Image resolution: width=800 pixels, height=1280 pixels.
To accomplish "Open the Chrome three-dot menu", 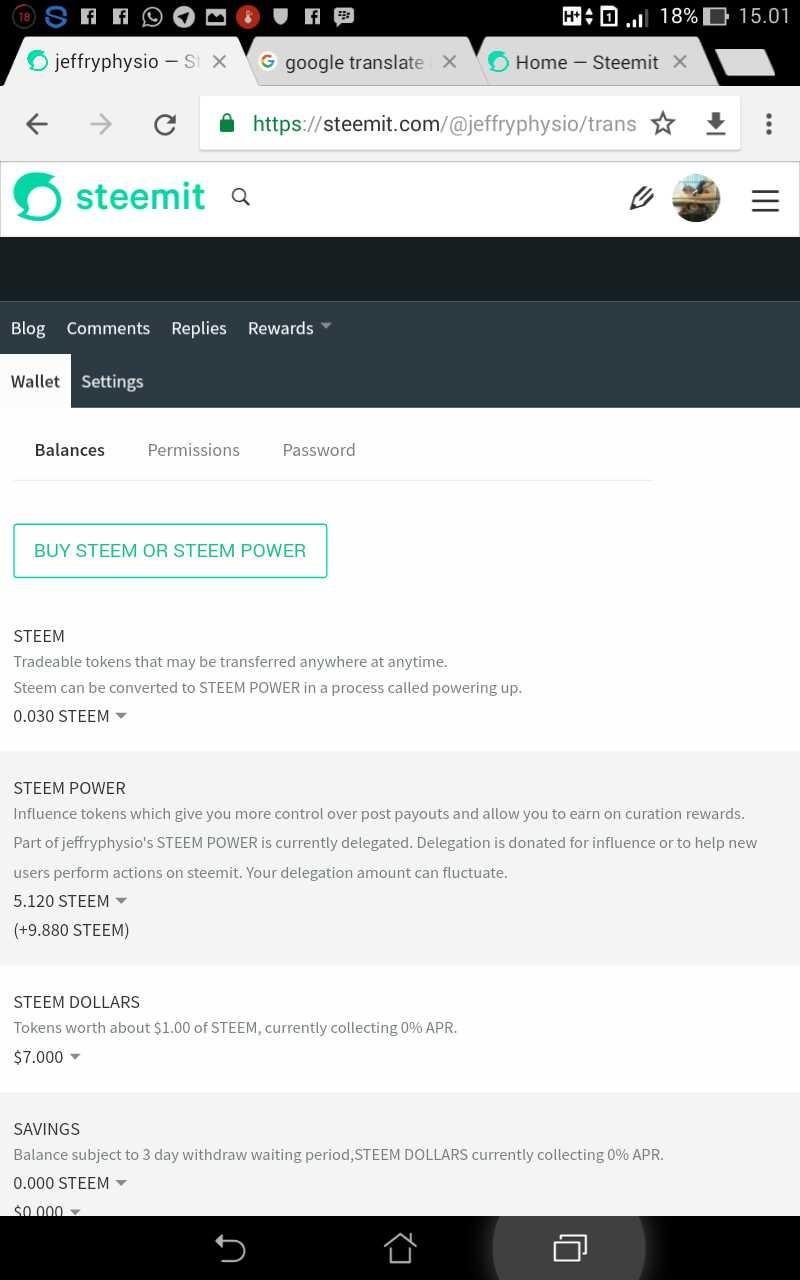I will click(768, 123).
